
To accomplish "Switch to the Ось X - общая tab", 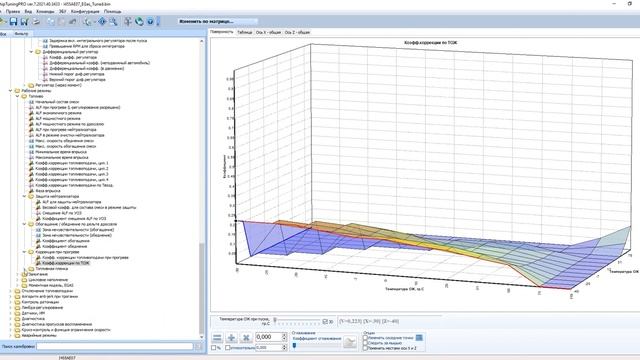I will click(268, 32).
